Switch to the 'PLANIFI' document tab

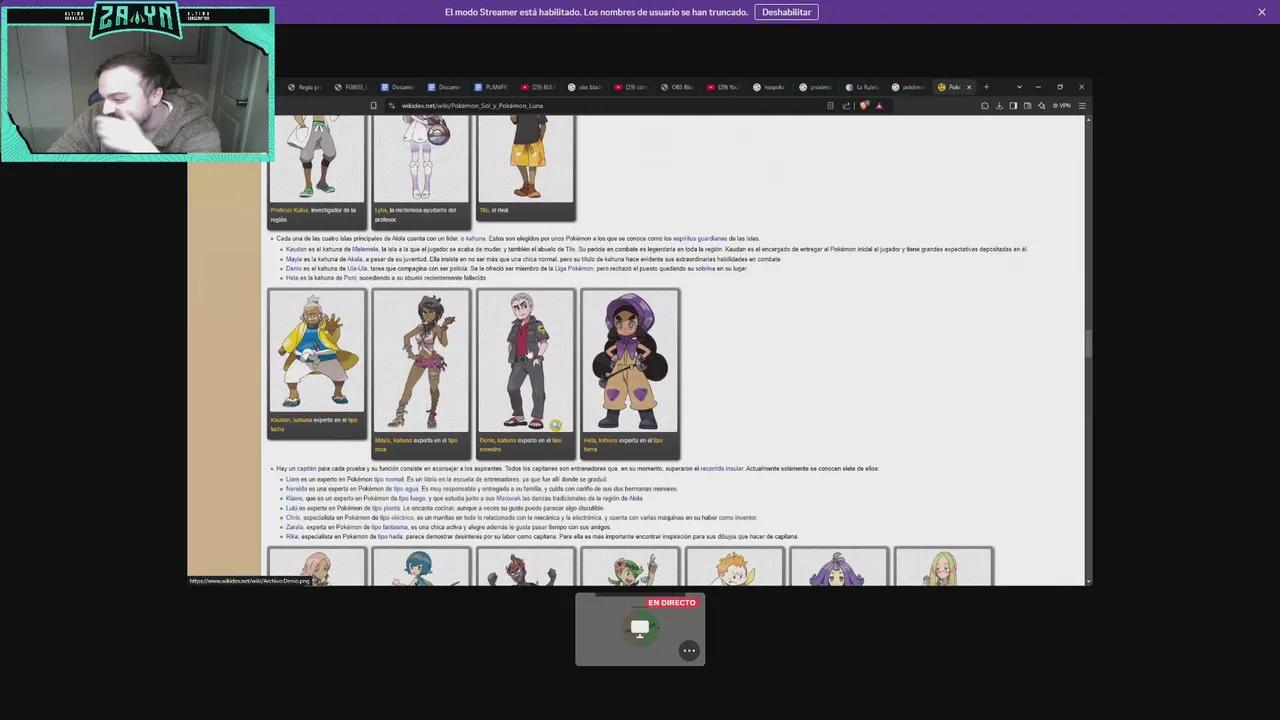(x=491, y=87)
